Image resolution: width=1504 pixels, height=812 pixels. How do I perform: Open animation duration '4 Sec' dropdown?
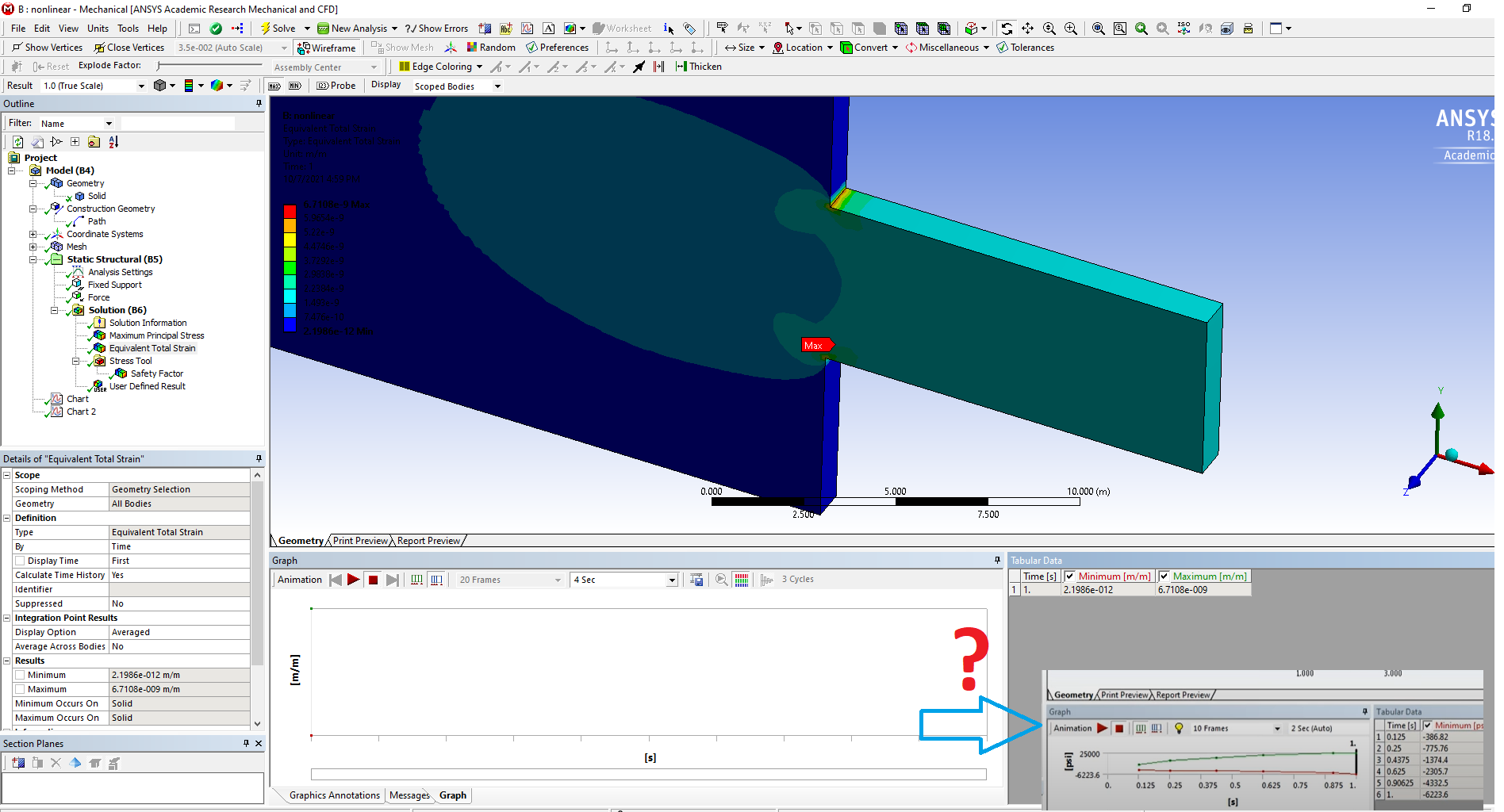[672, 580]
